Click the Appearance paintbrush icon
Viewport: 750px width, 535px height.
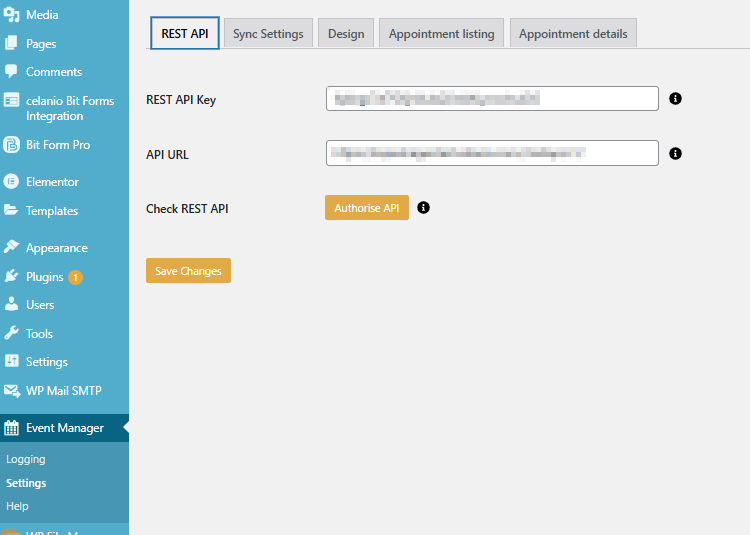12,248
